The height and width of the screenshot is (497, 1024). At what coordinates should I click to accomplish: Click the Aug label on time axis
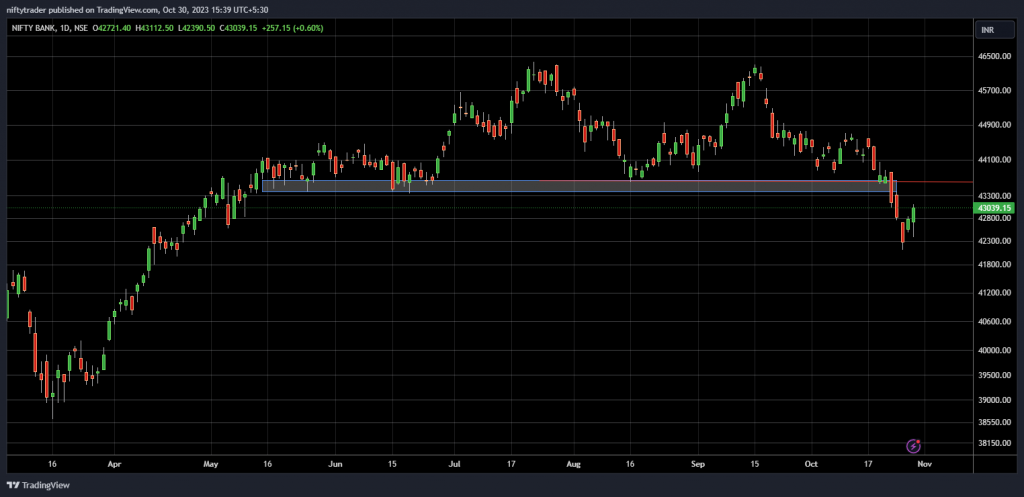[x=573, y=464]
